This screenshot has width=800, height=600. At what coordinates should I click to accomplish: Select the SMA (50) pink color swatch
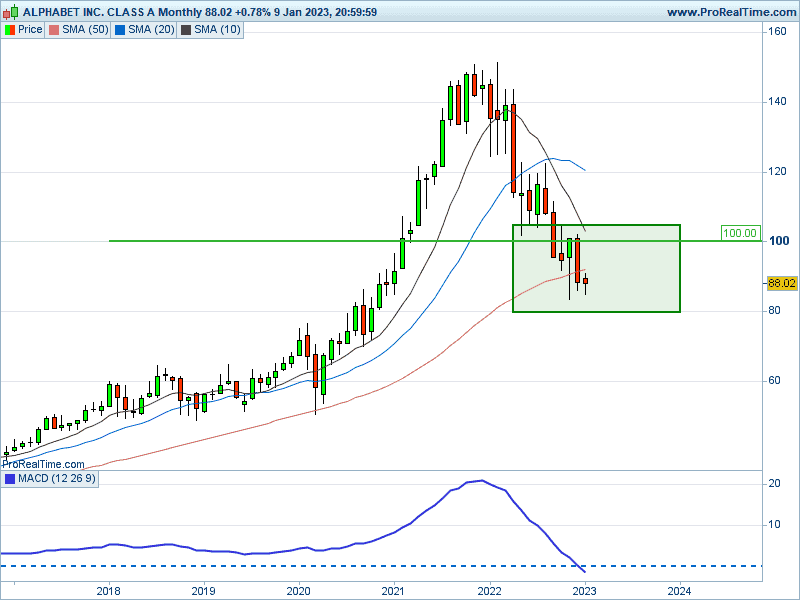55,29
